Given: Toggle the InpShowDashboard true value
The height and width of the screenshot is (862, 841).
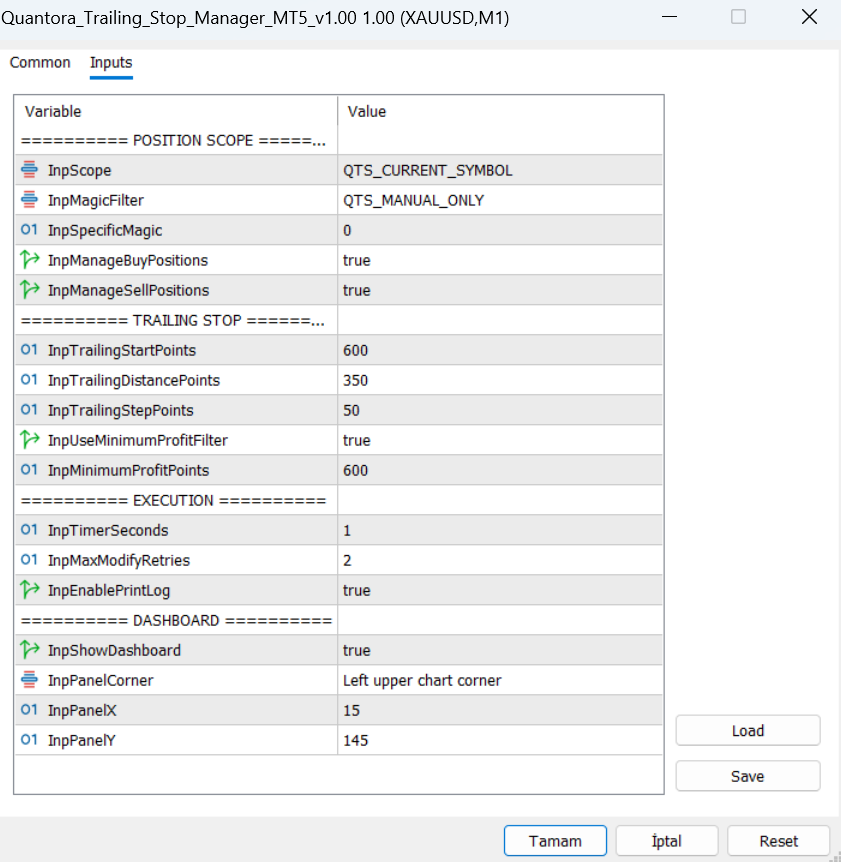Looking at the screenshot, I should pos(500,650).
